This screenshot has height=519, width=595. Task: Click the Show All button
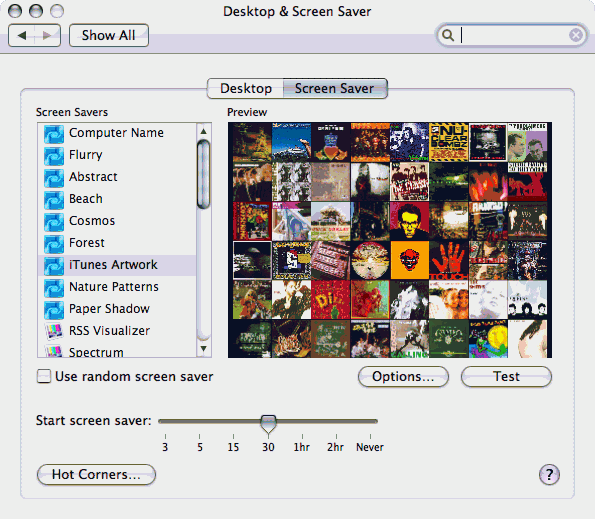[x=109, y=35]
